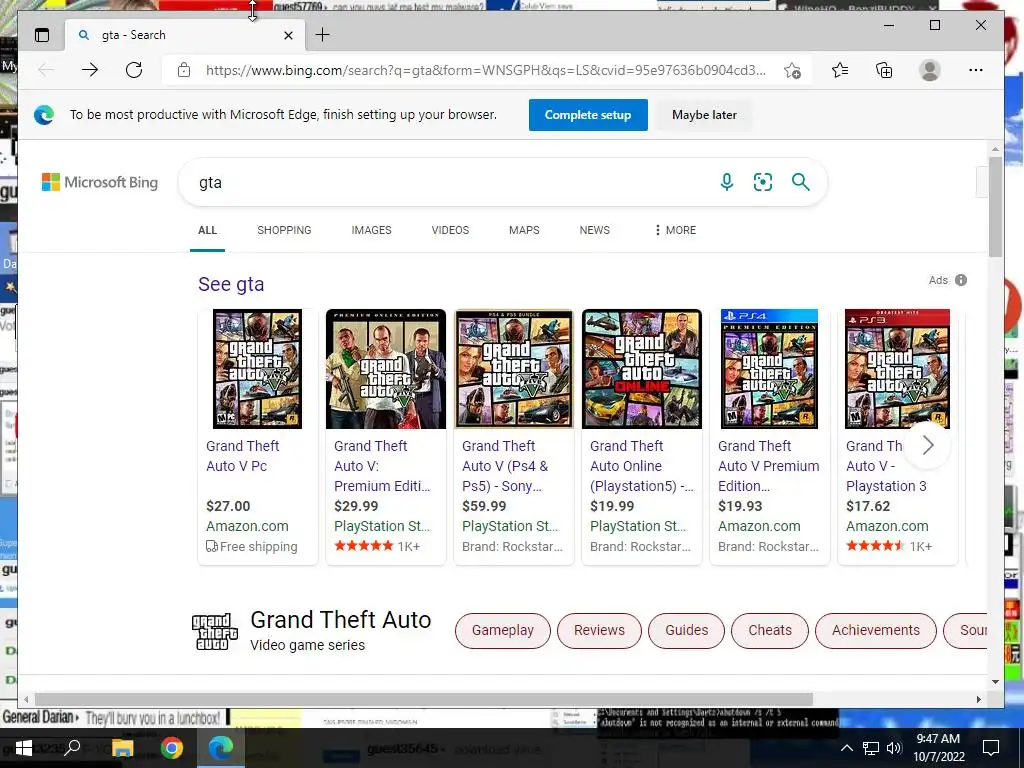Select the Guides chip
Viewport: 1024px width, 768px height.
coord(686,631)
